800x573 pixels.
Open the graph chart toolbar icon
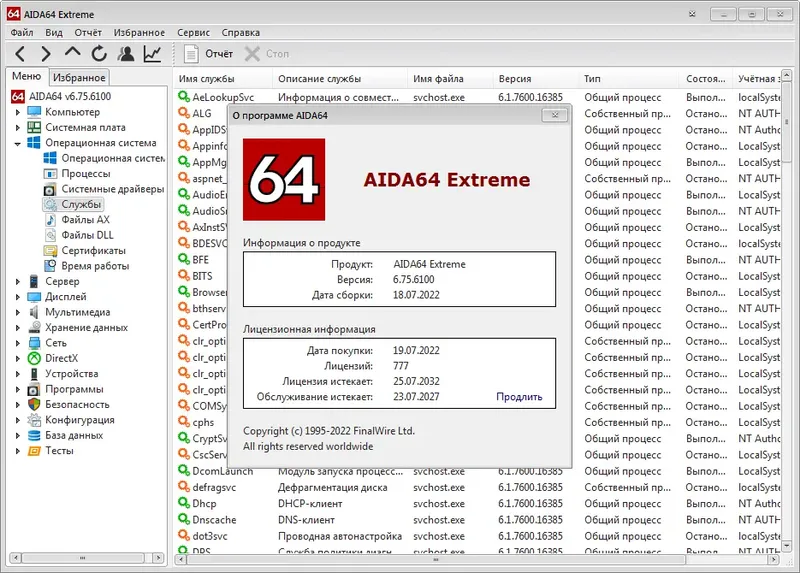(152, 54)
